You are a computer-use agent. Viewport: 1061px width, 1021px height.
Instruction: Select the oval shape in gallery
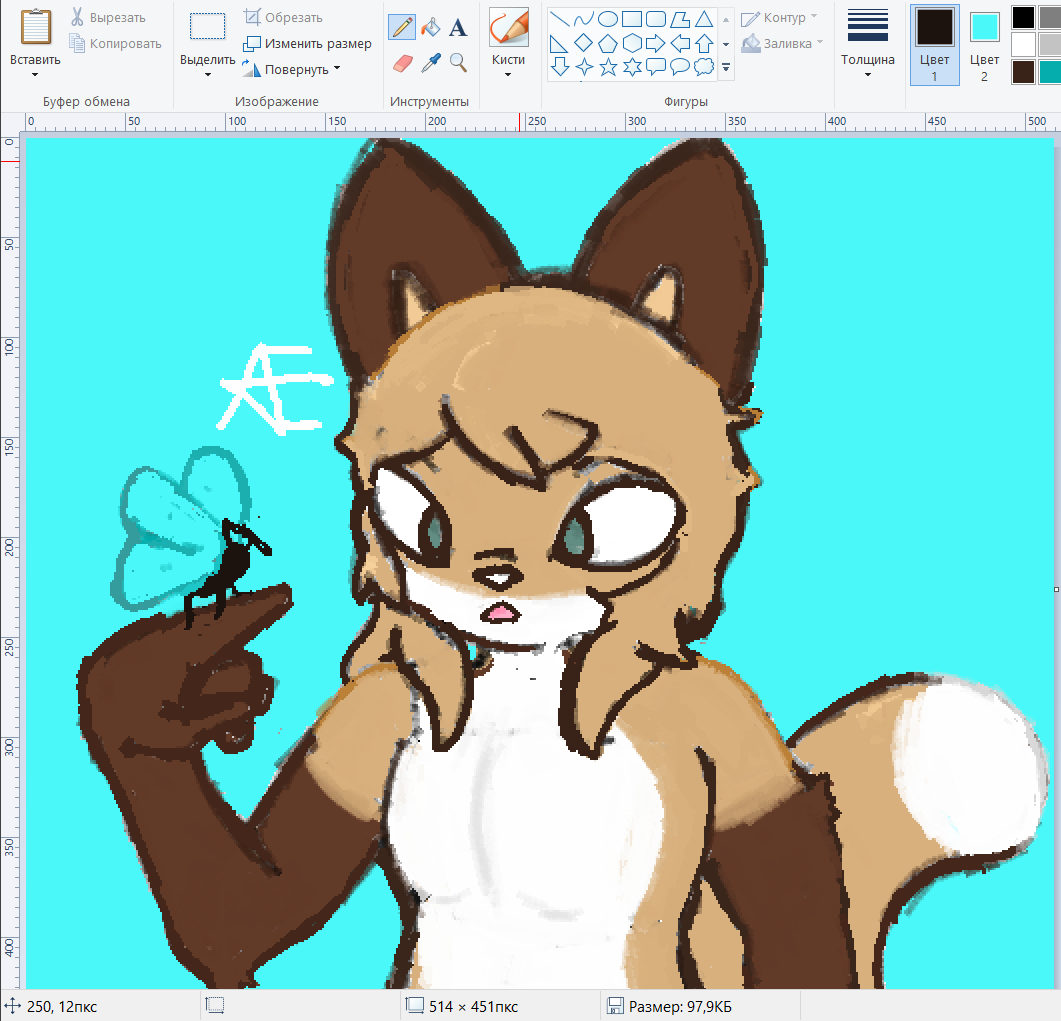608,19
